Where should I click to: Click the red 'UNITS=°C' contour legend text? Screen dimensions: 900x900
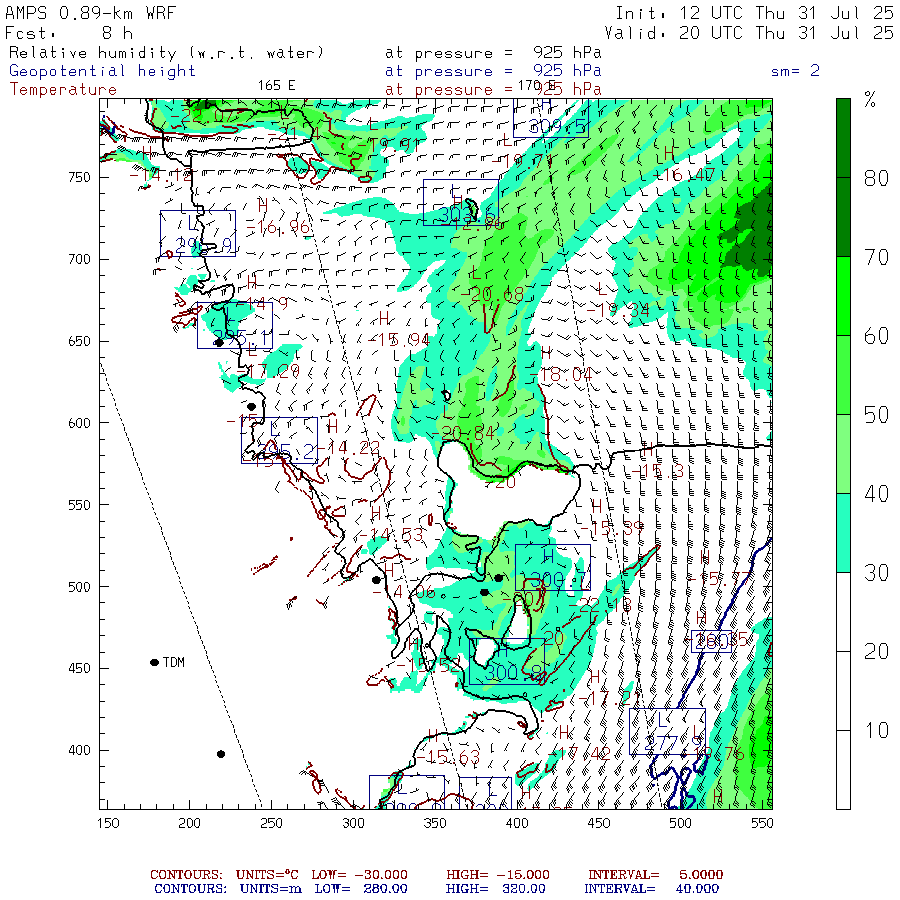tap(267, 875)
